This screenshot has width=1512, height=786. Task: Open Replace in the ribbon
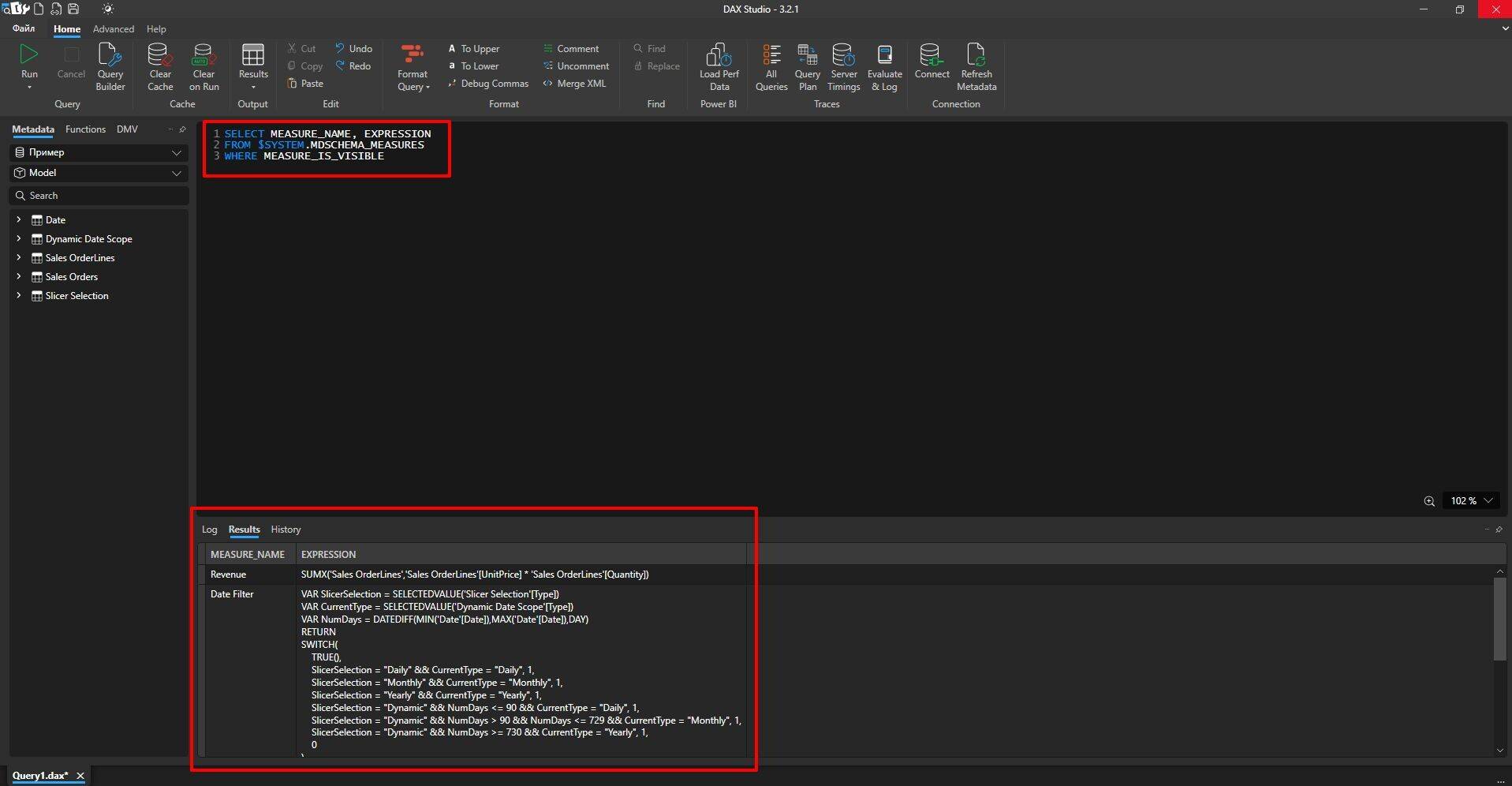tap(656, 66)
